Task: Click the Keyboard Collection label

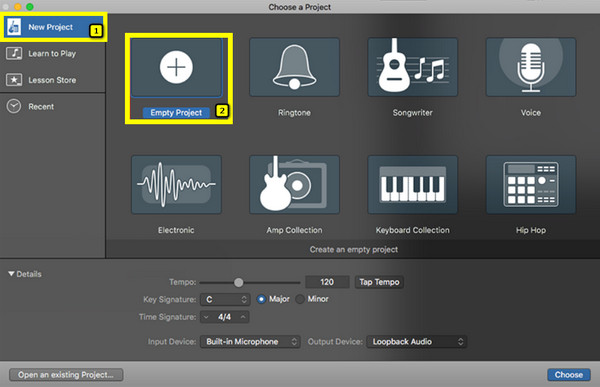Action: pos(412,230)
